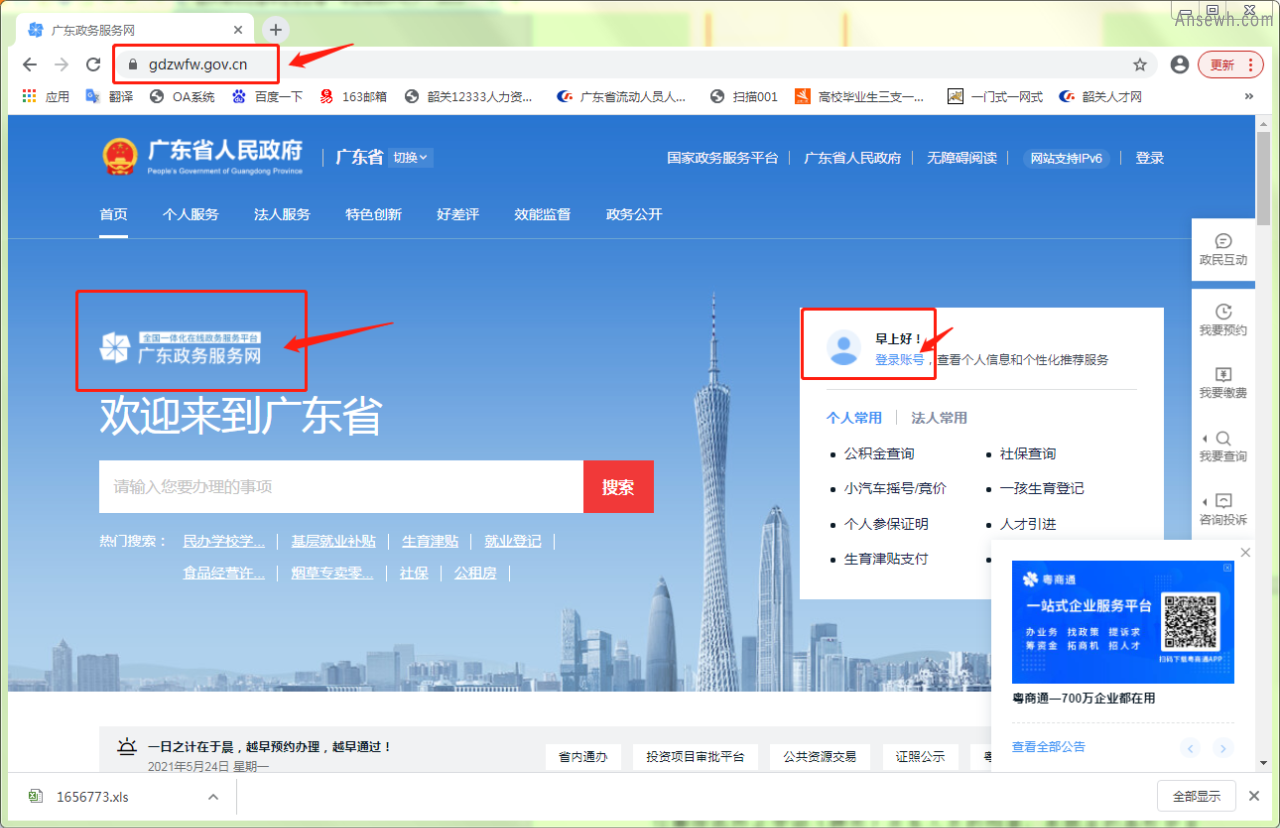This screenshot has width=1280, height=828.
Task: Switch to the 法人常用 tab
Action: coord(939,418)
